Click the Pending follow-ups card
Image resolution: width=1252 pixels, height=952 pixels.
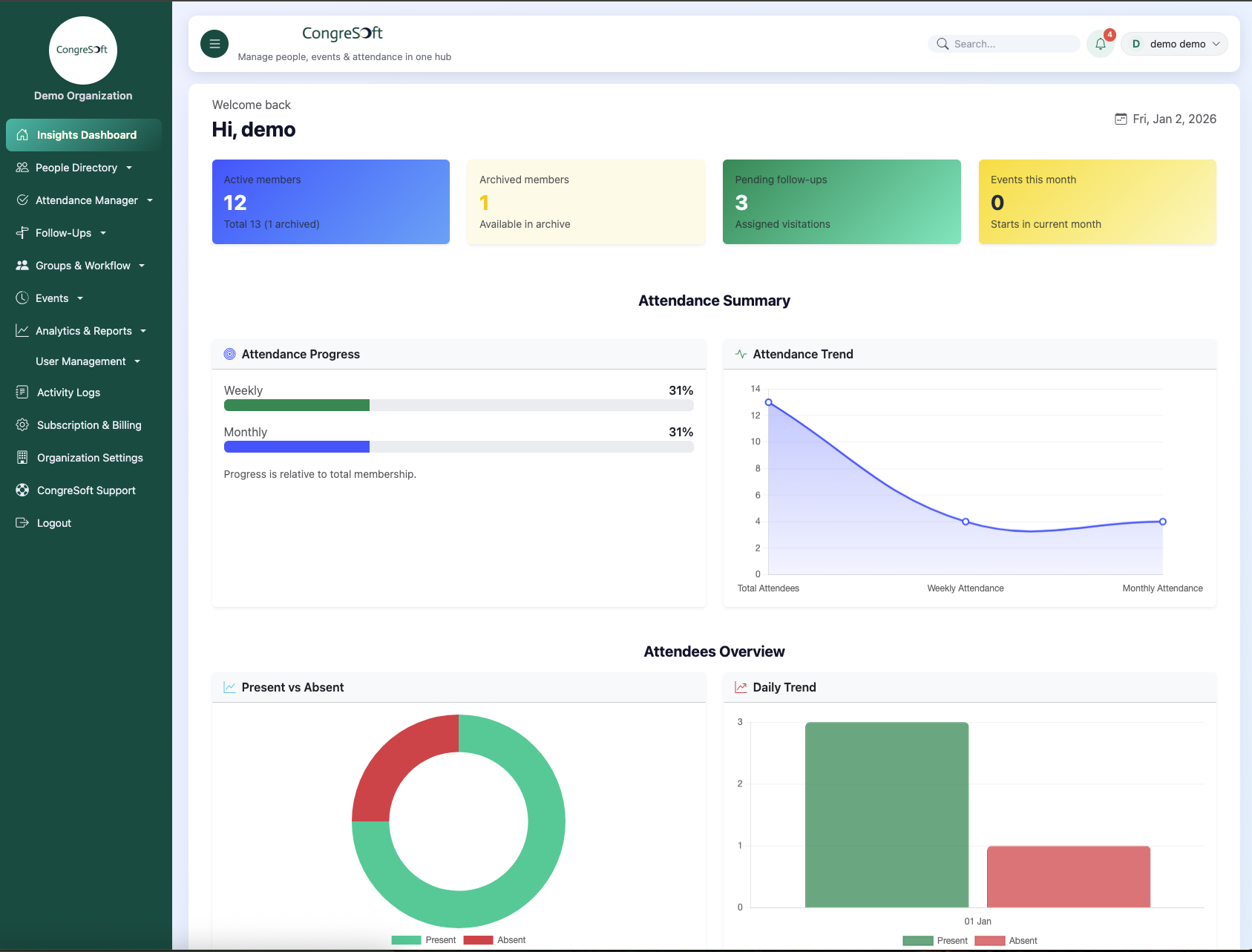click(x=842, y=202)
